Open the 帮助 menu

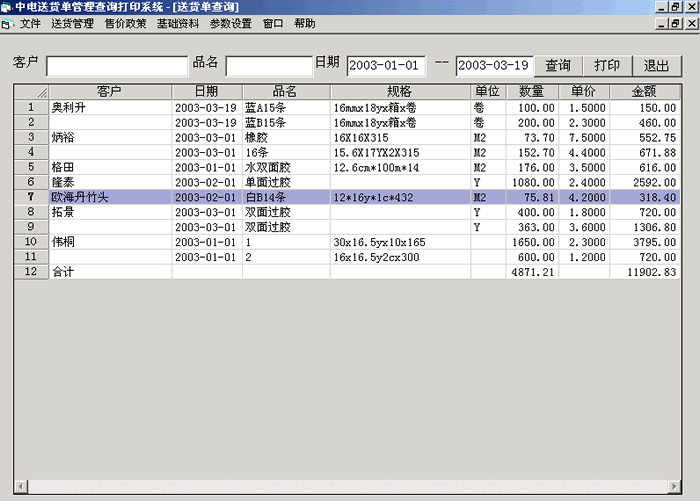[x=304, y=23]
